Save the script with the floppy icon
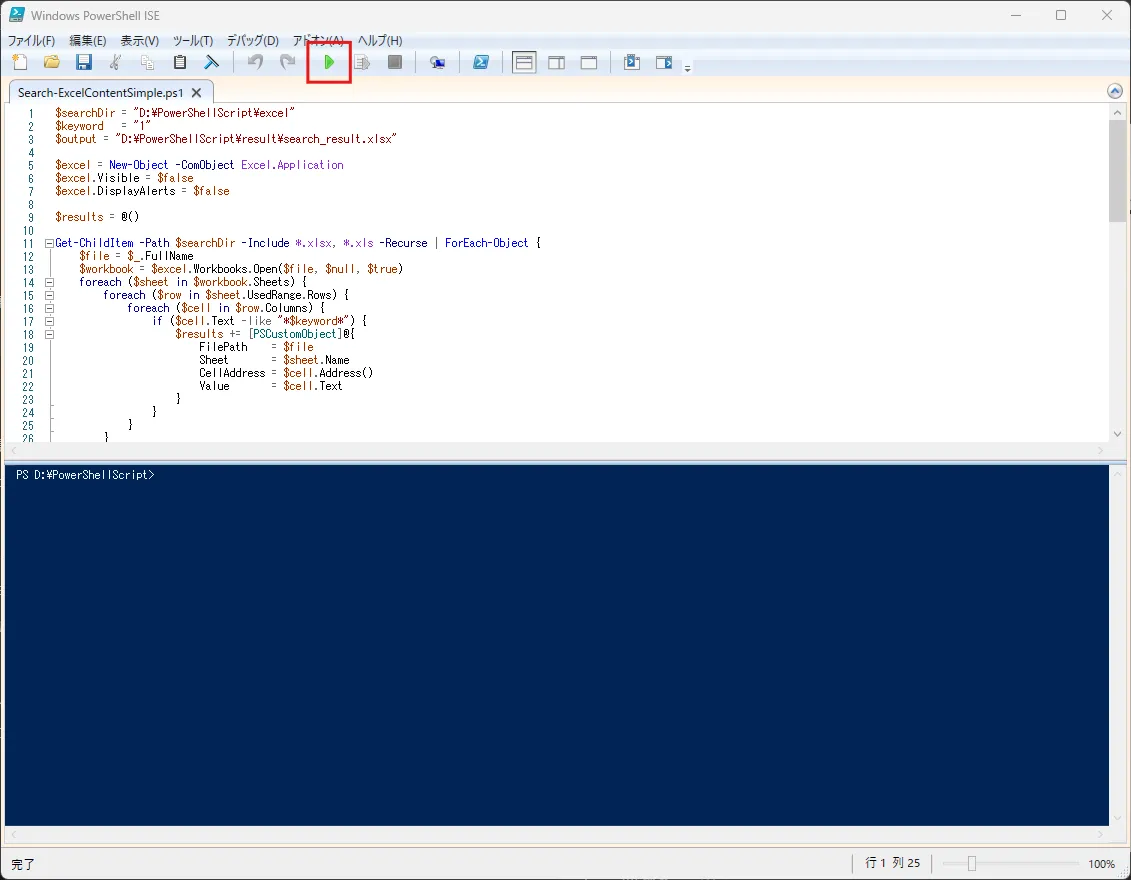The width and height of the screenshot is (1131, 880). tap(84, 63)
